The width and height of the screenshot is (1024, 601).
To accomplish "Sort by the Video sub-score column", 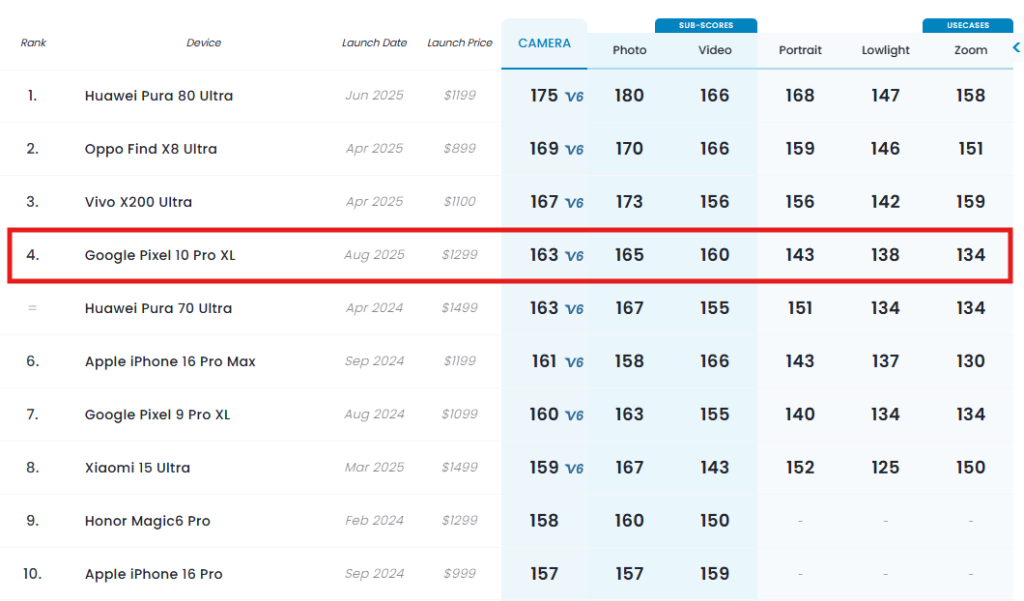I will click(x=715, y=50).
